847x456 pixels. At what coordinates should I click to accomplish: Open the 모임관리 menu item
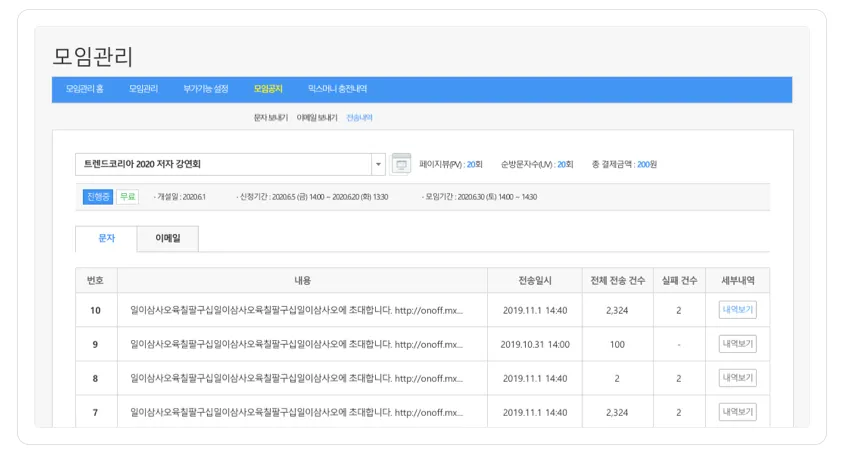(x=143, y=89)
